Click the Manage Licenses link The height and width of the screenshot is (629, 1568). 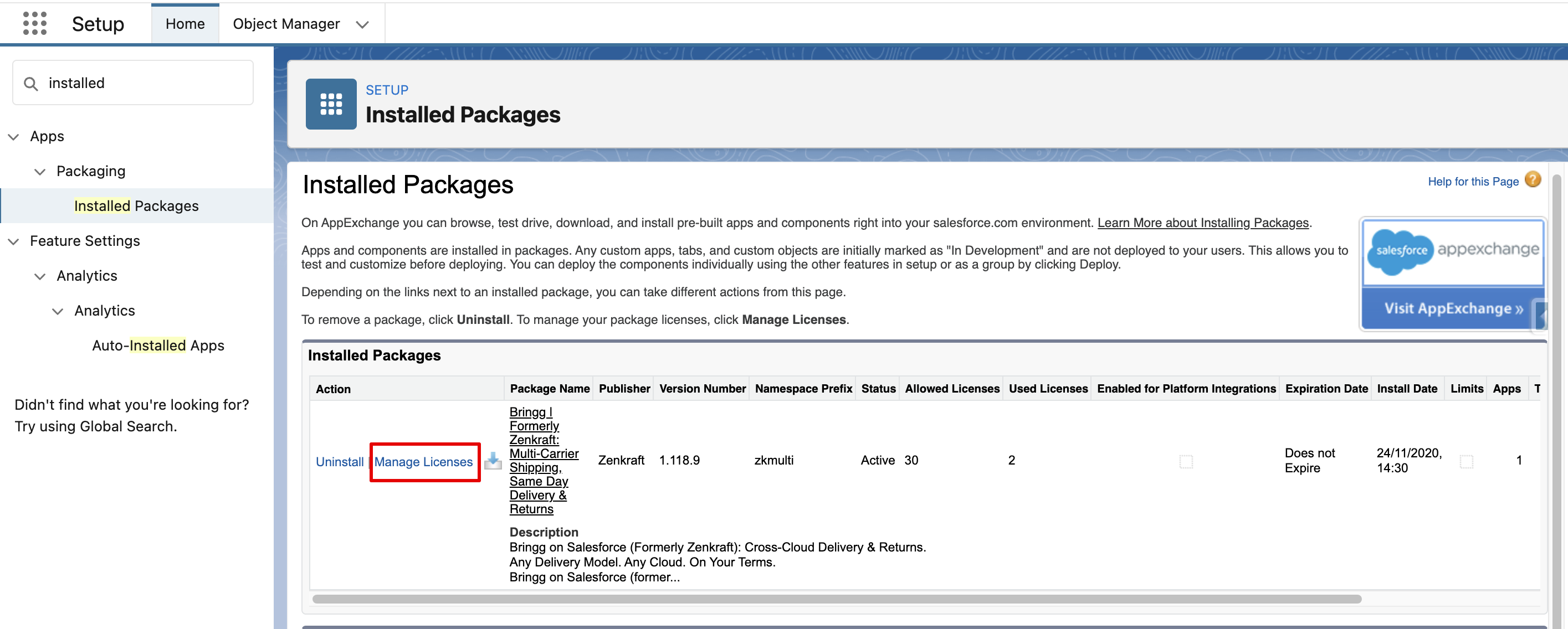[423, 462]
